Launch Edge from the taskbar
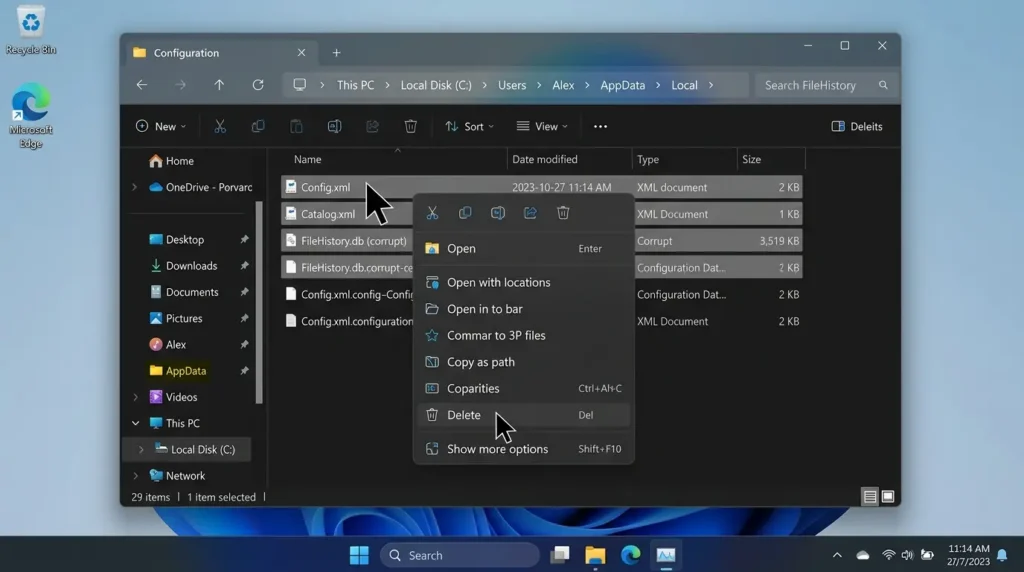1024x572 pixels. [630, 555]
